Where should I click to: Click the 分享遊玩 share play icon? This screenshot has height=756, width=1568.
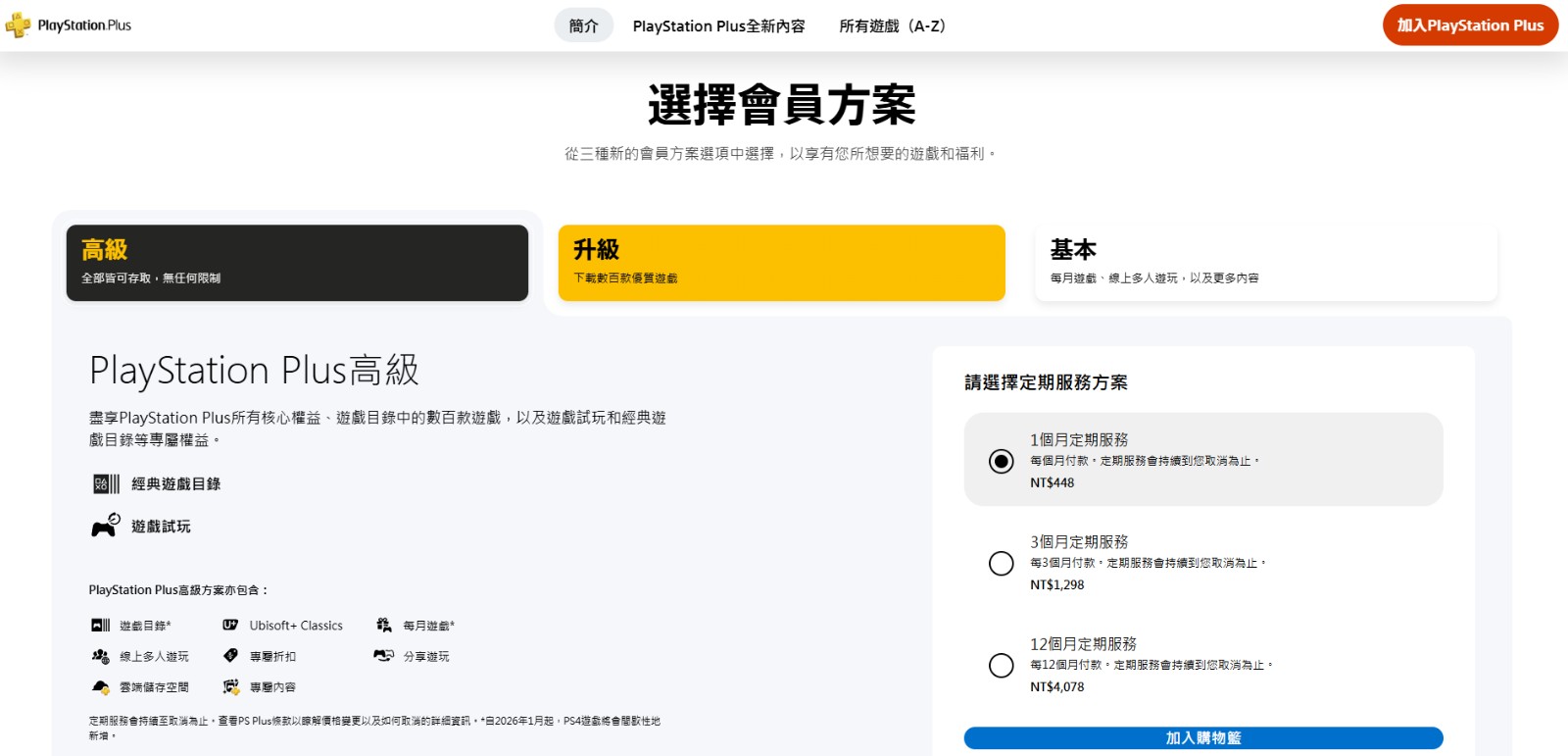384,655
